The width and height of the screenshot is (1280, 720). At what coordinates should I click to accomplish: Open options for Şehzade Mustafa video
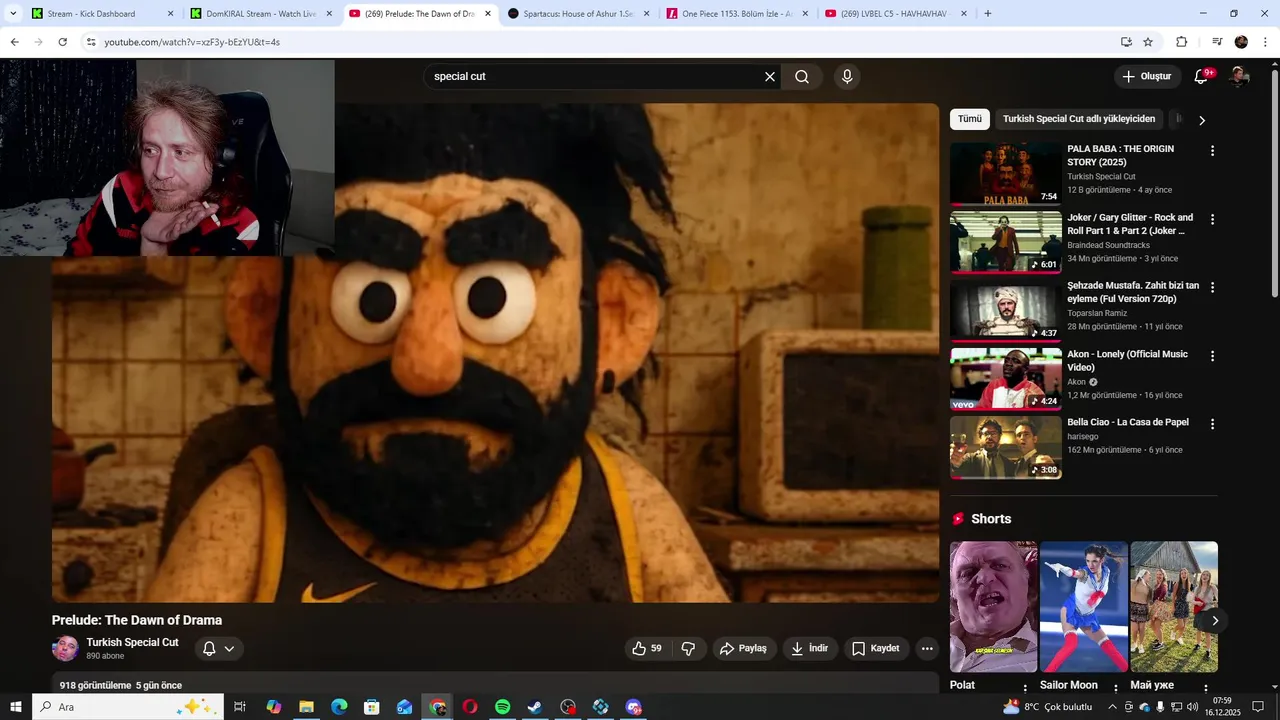[x=1212, y=287]
